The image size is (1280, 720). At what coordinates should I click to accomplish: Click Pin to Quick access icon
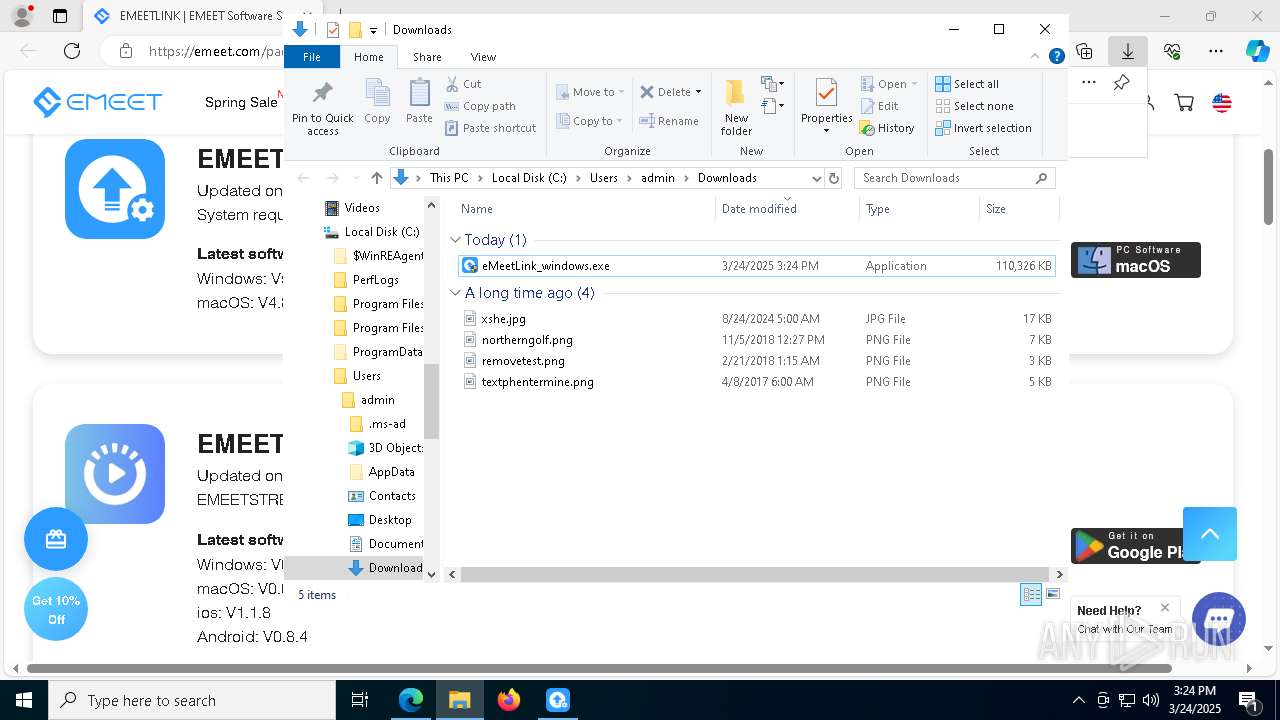click(x=322, y=108)
